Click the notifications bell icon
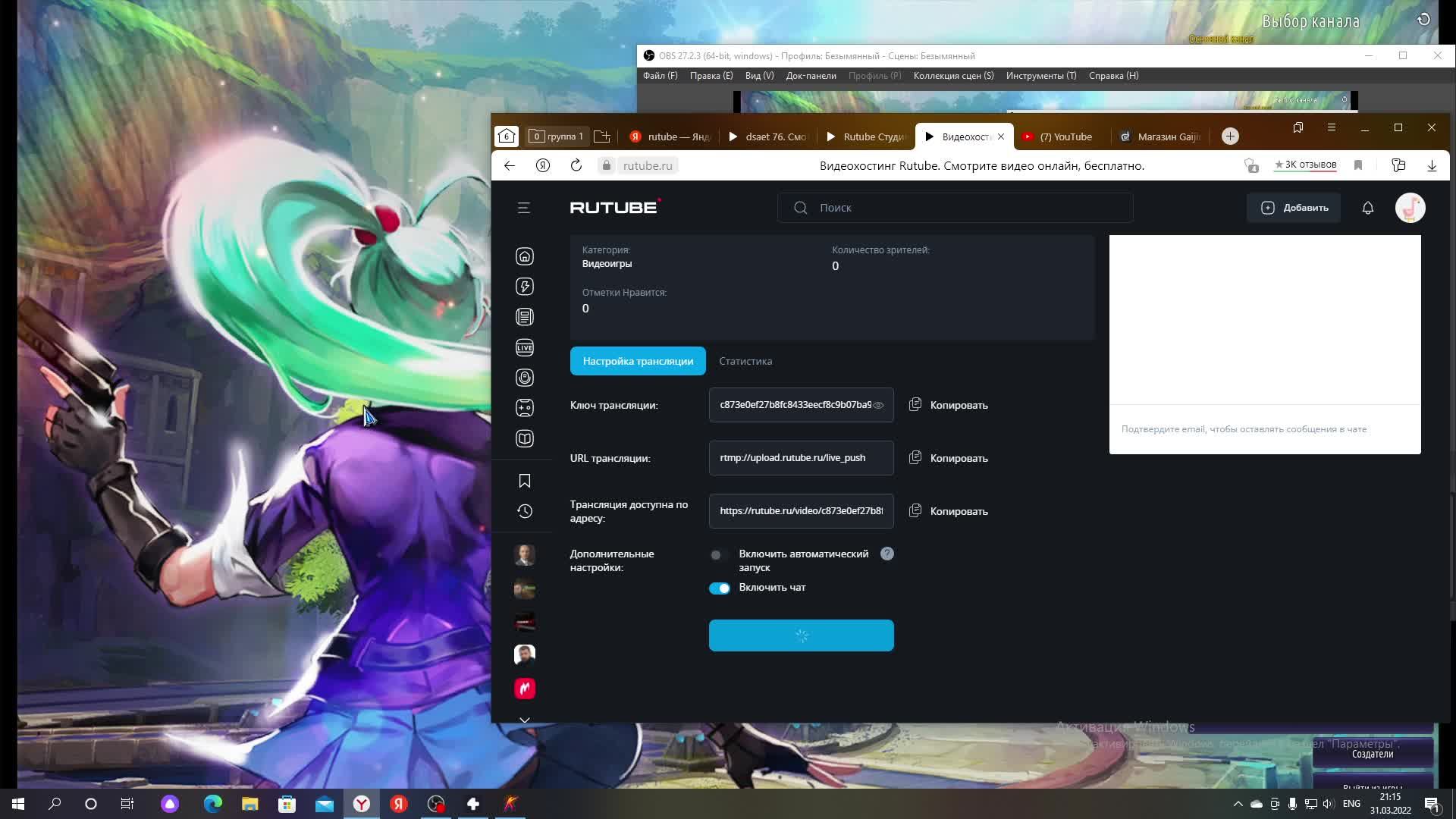Viewport: 1456px width, 819px height. (1367, 208)
